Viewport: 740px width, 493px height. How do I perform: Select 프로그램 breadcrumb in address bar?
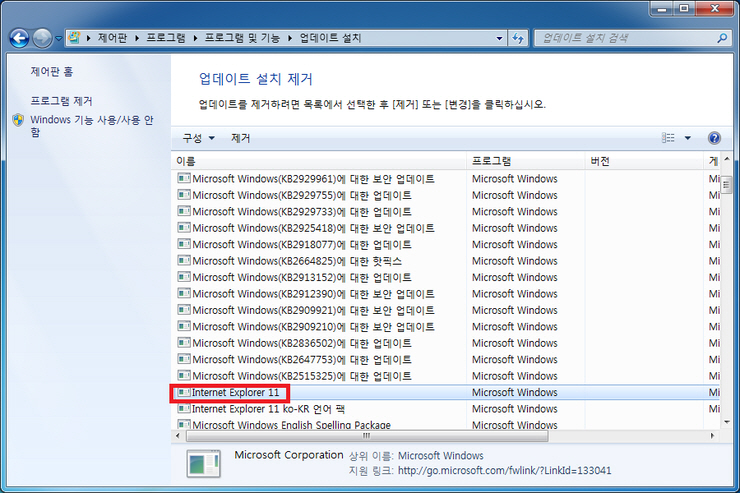(x=166, y=38)
